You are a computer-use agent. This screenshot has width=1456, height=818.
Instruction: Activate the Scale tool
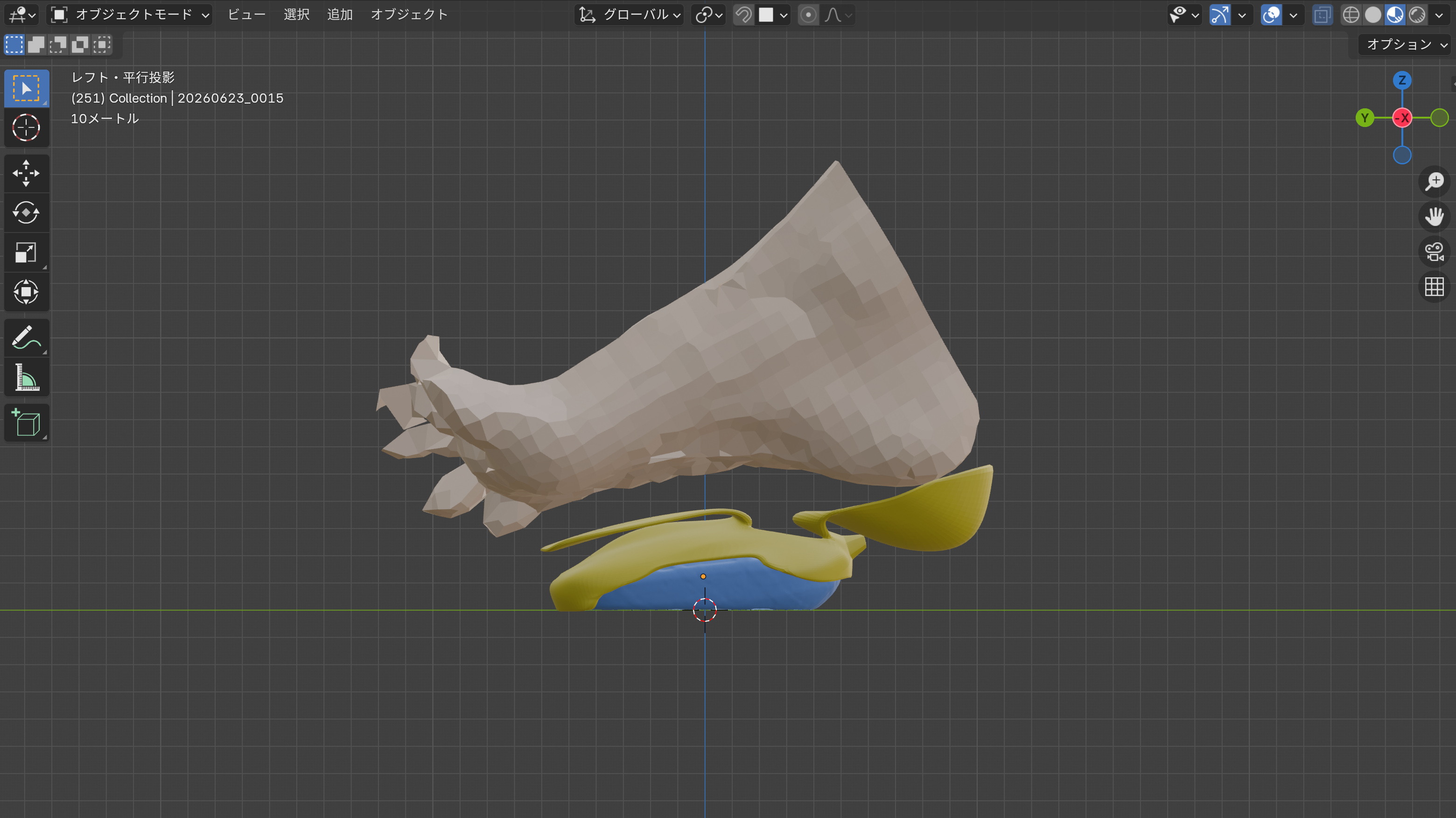(26, 253)
